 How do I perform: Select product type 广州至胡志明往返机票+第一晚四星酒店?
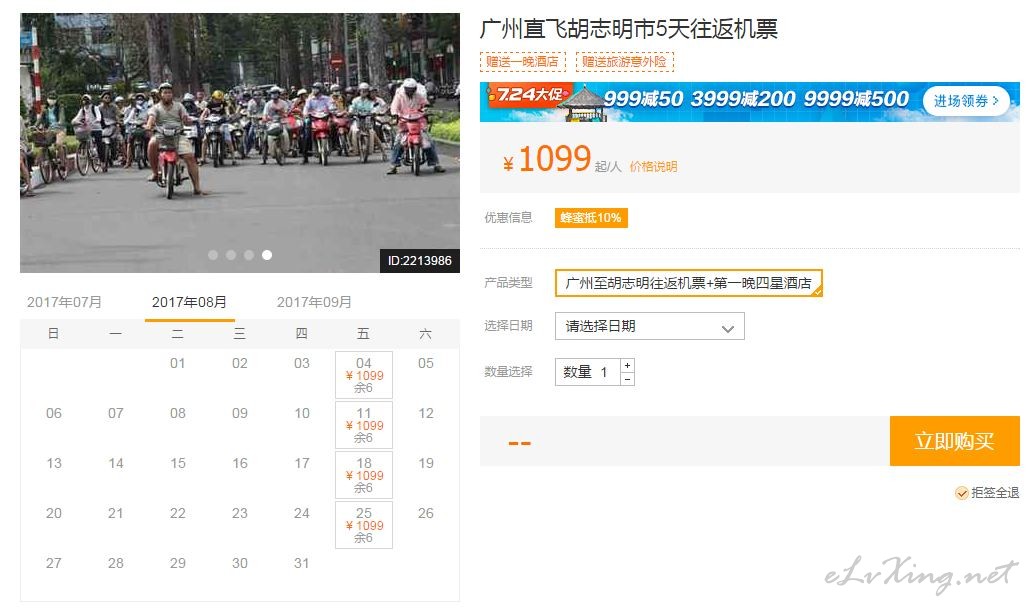click(x=688, y=283)
